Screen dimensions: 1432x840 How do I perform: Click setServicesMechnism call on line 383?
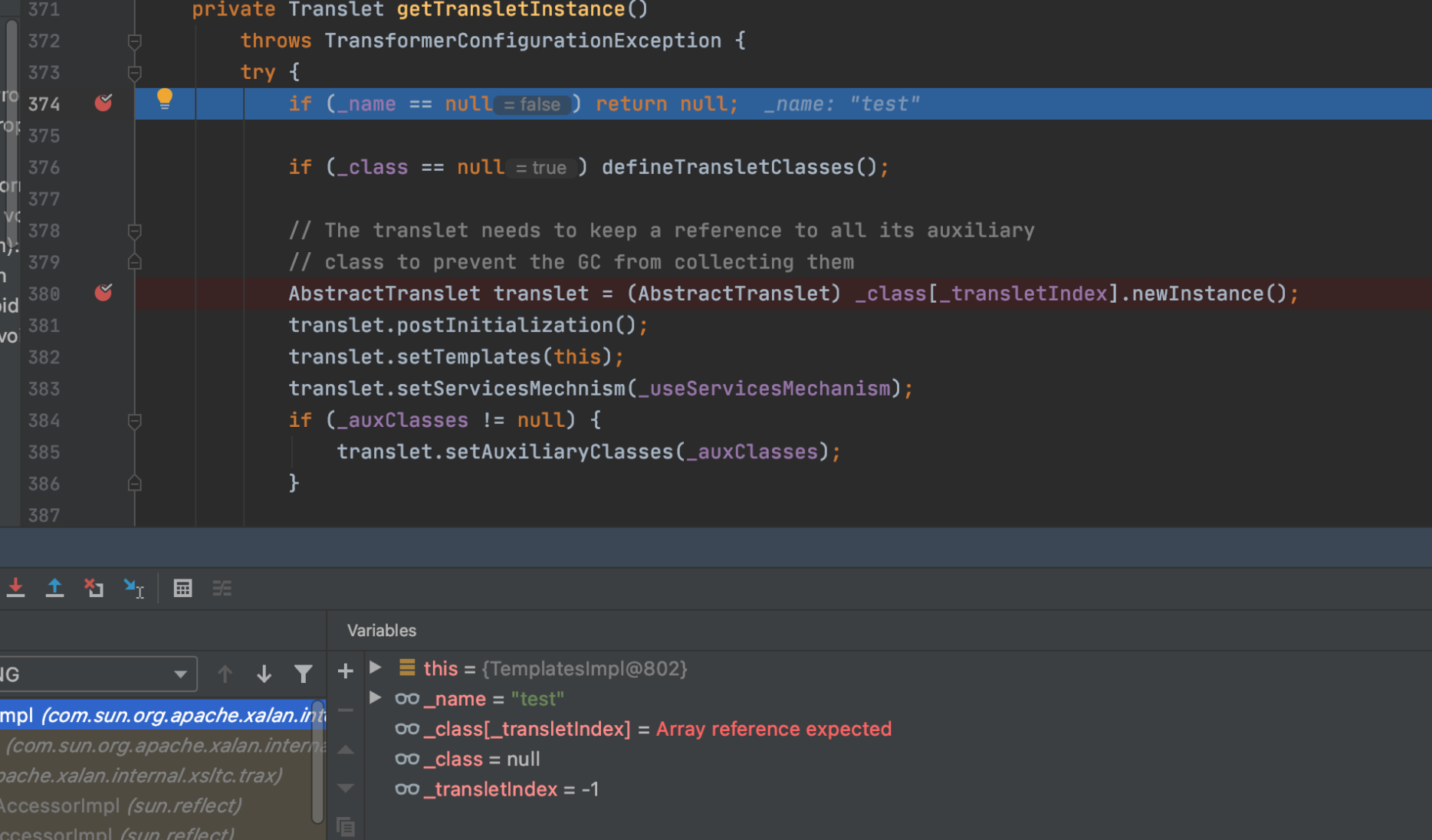(511, 389)
